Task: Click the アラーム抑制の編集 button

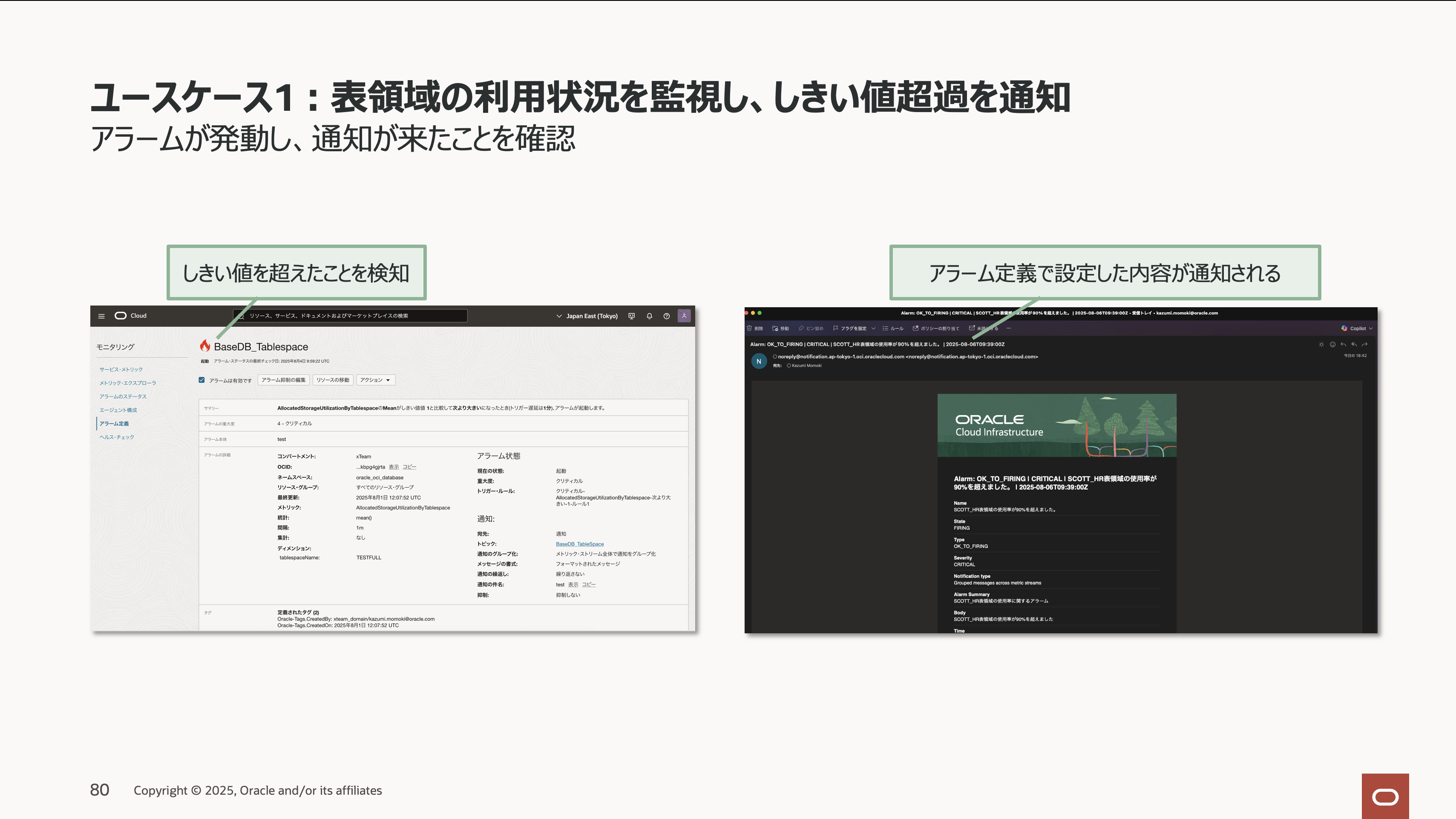Action: 283,380
